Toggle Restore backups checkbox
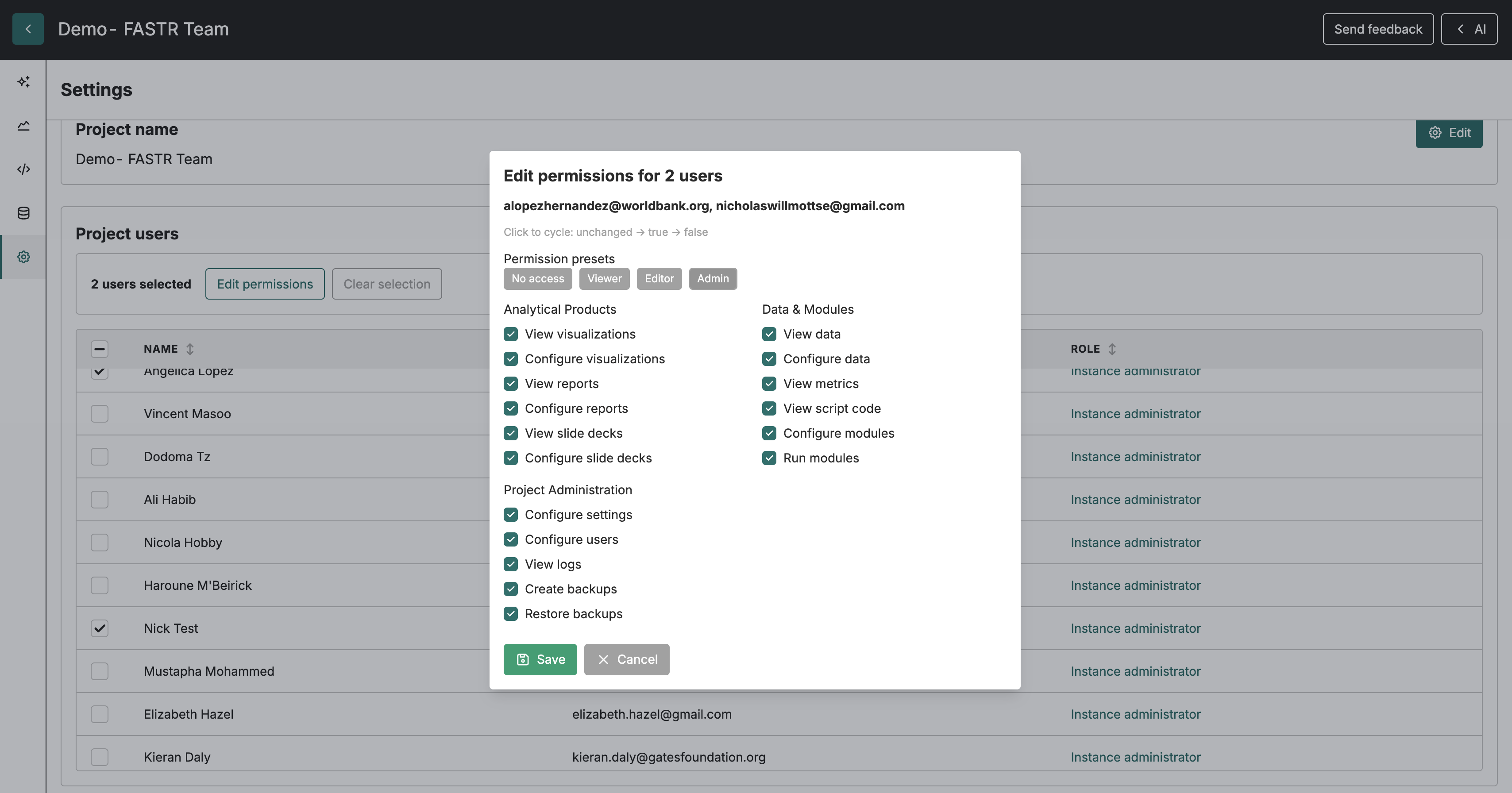 click(511, 614)
